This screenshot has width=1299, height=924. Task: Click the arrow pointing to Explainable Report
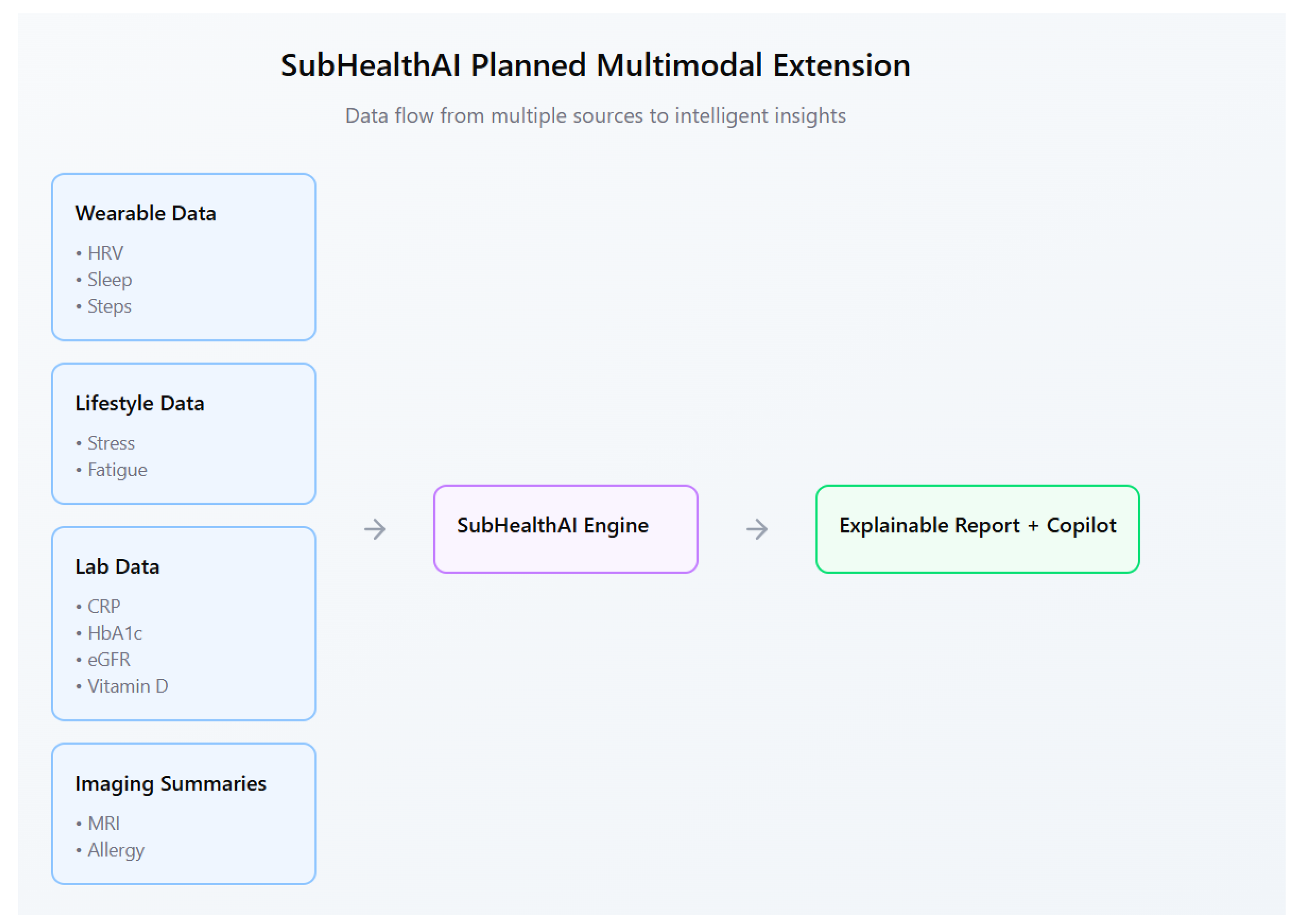tap(756, 529)
